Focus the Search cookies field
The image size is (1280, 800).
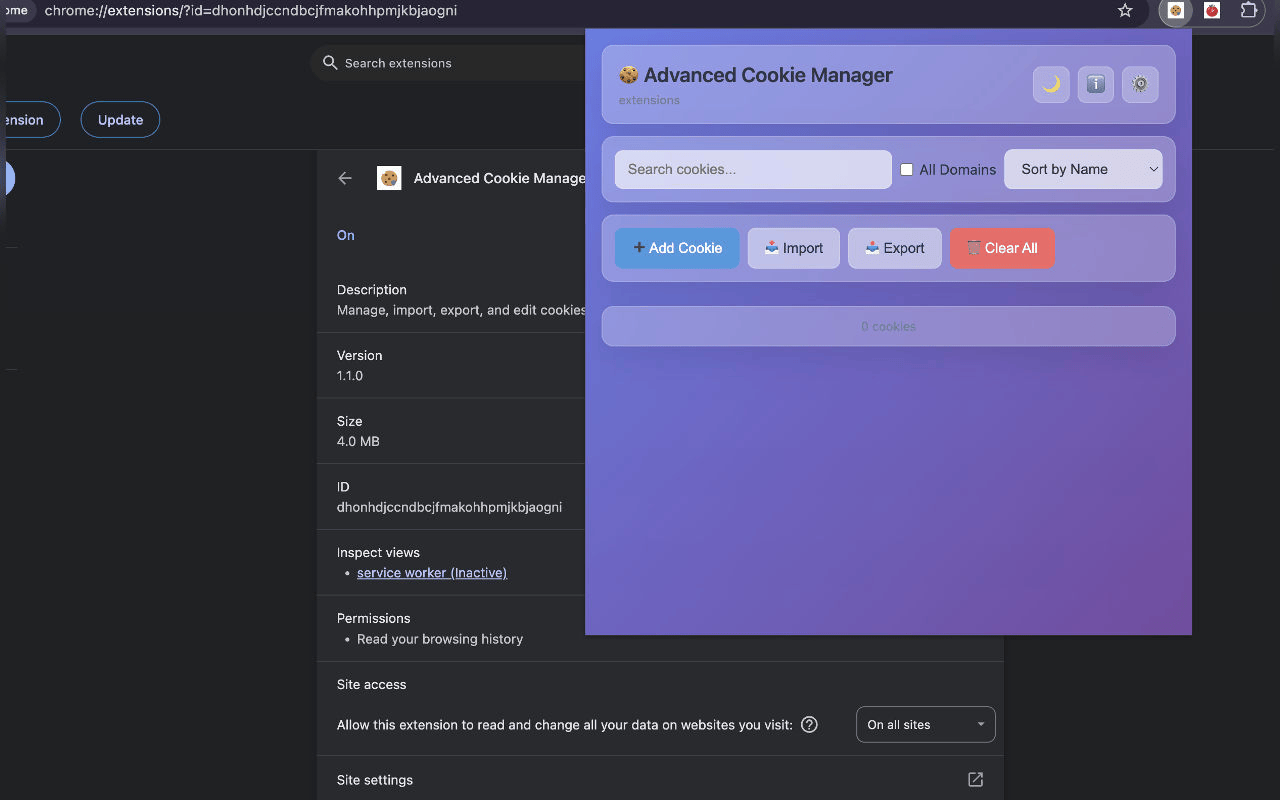pyautogui.click(x=753, y=170)
